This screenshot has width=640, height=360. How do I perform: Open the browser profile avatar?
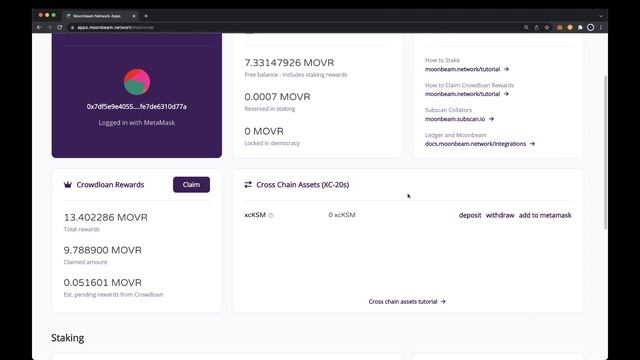click(590, 27)
